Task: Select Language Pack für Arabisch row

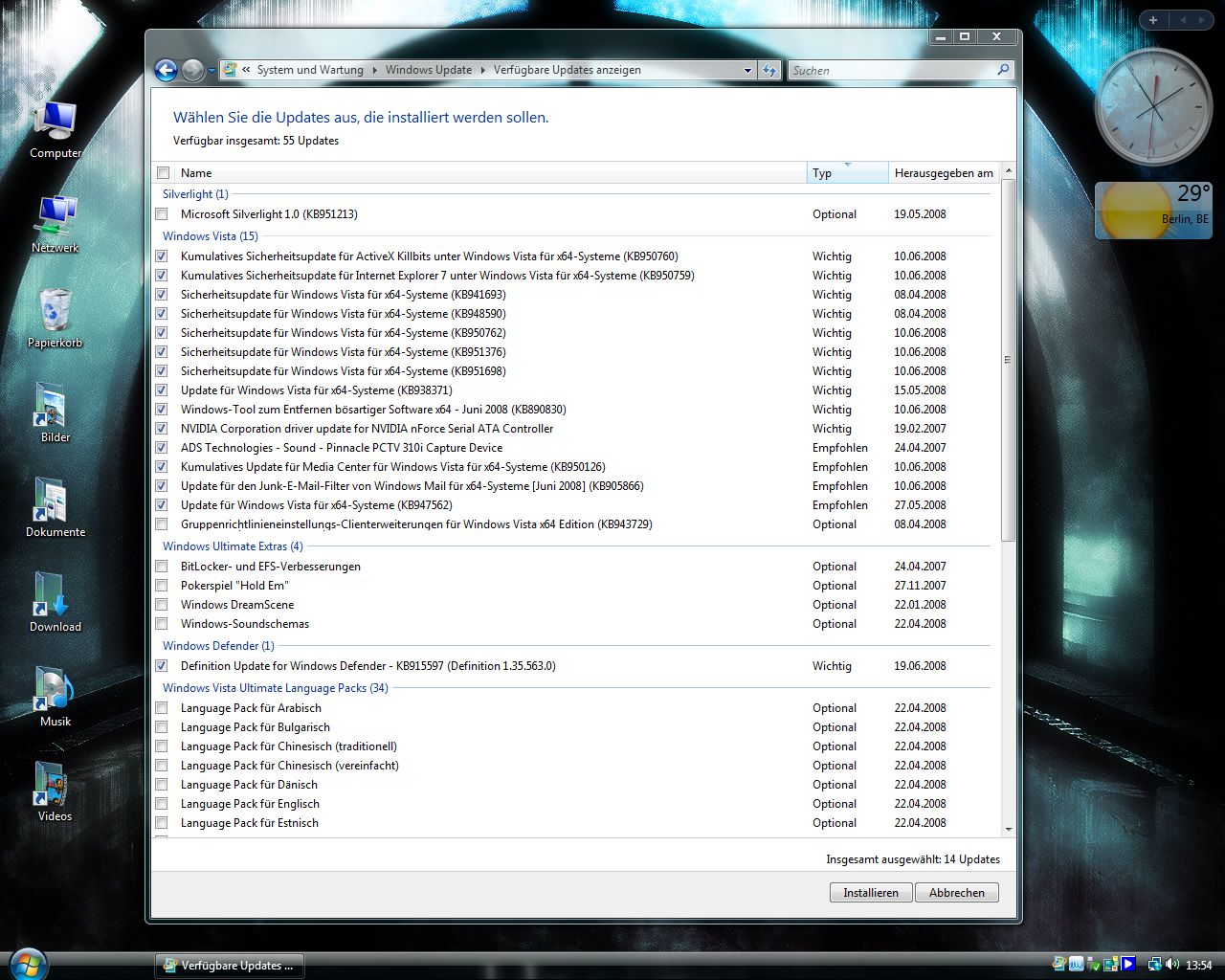Action: click(574, 708)
